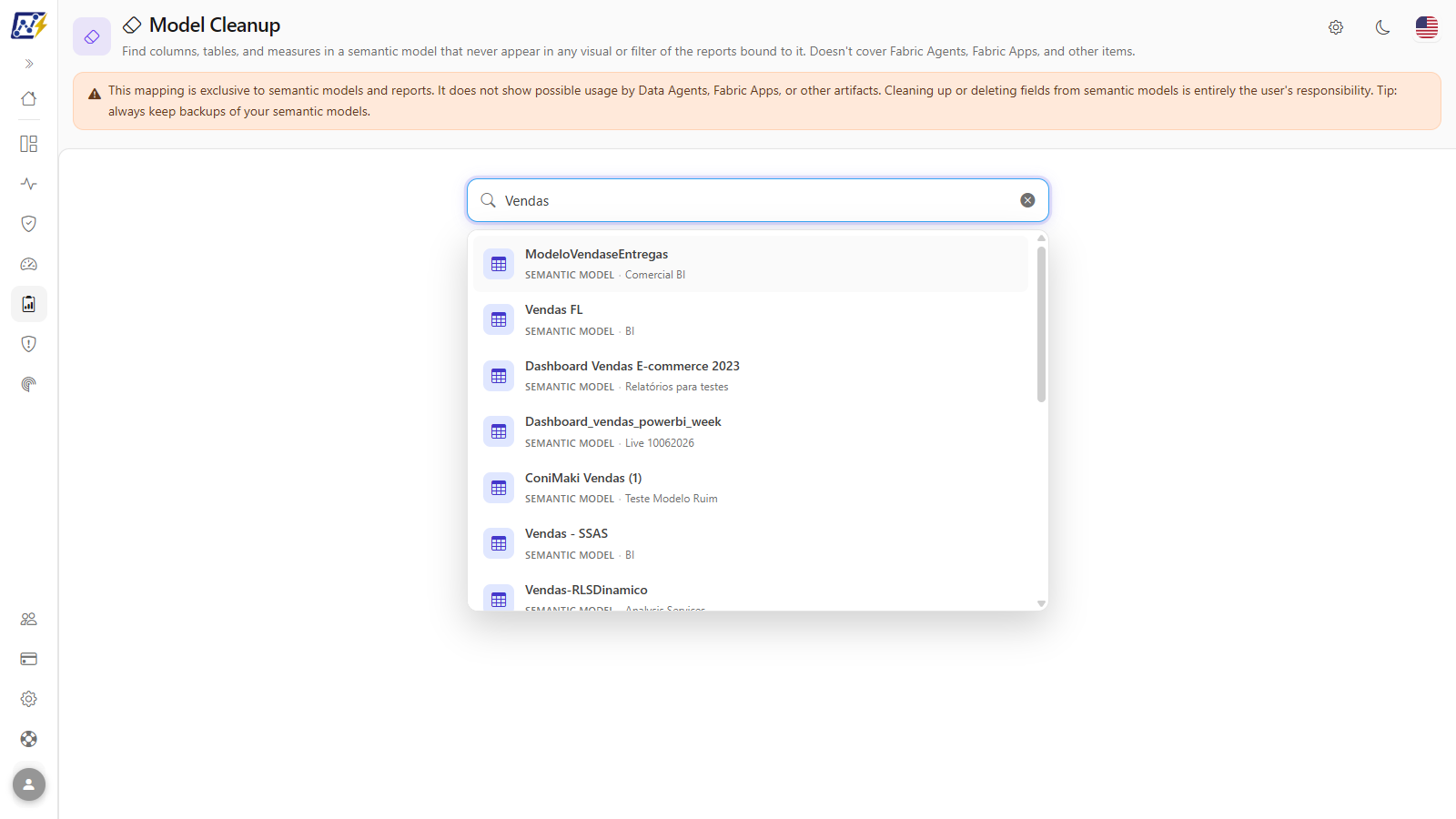Open the Home icon in the sidebar
The height and width of the screenshot is (819, 1456).
[29, 98]
